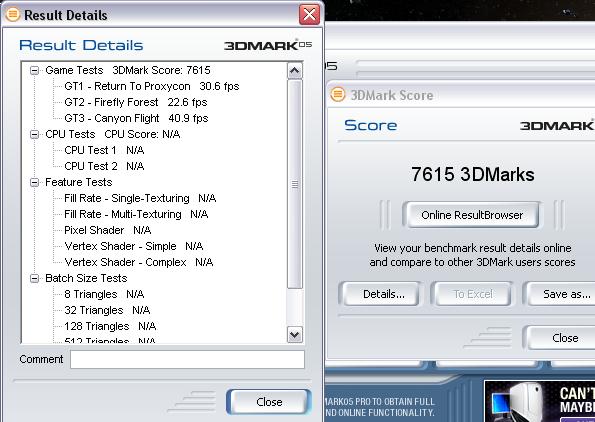Click the Result Details title bar icon
The height and width of the screenshot is (422, 595).
click(x=13, y=14)
